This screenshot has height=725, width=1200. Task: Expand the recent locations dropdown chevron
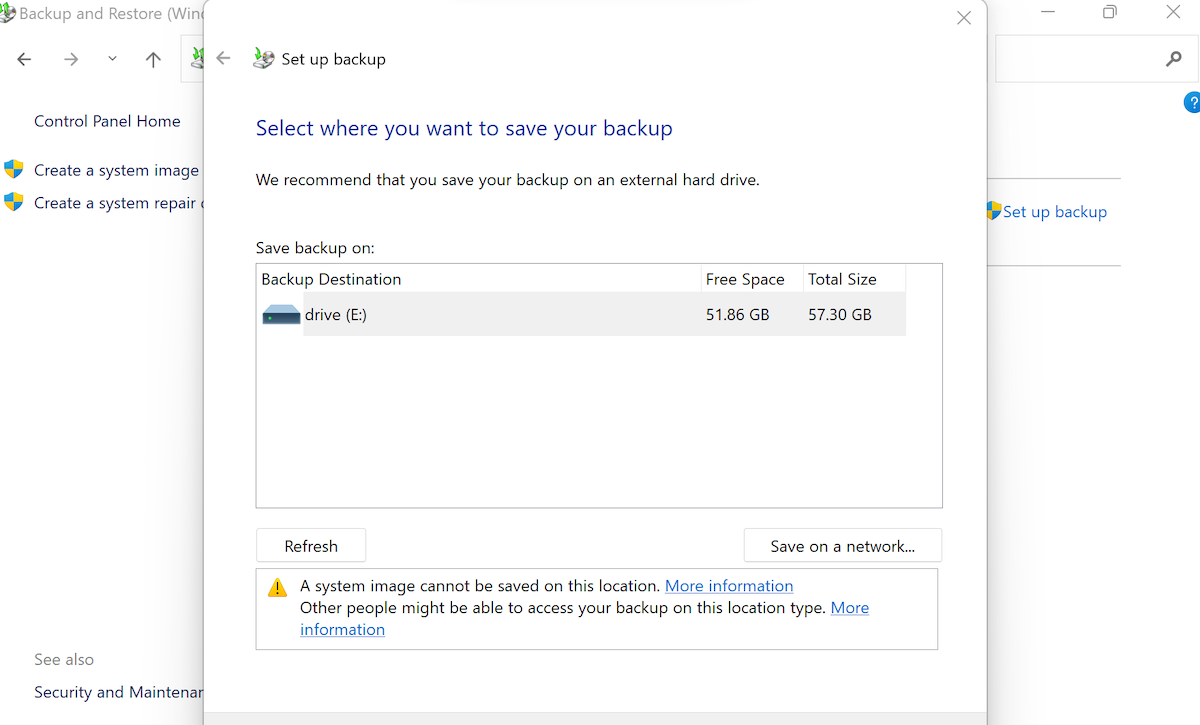tap(112, 60)
